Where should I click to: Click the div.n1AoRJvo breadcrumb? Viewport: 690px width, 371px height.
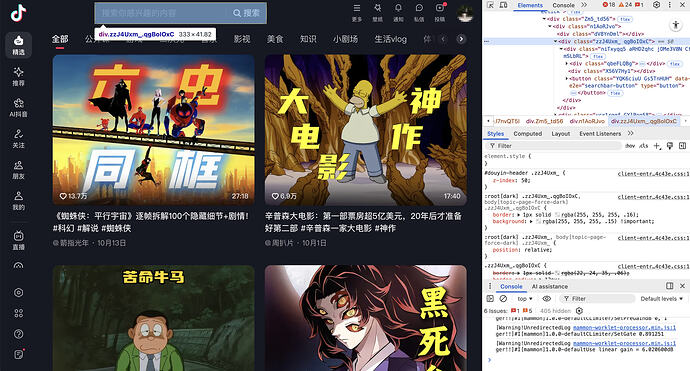587,121
